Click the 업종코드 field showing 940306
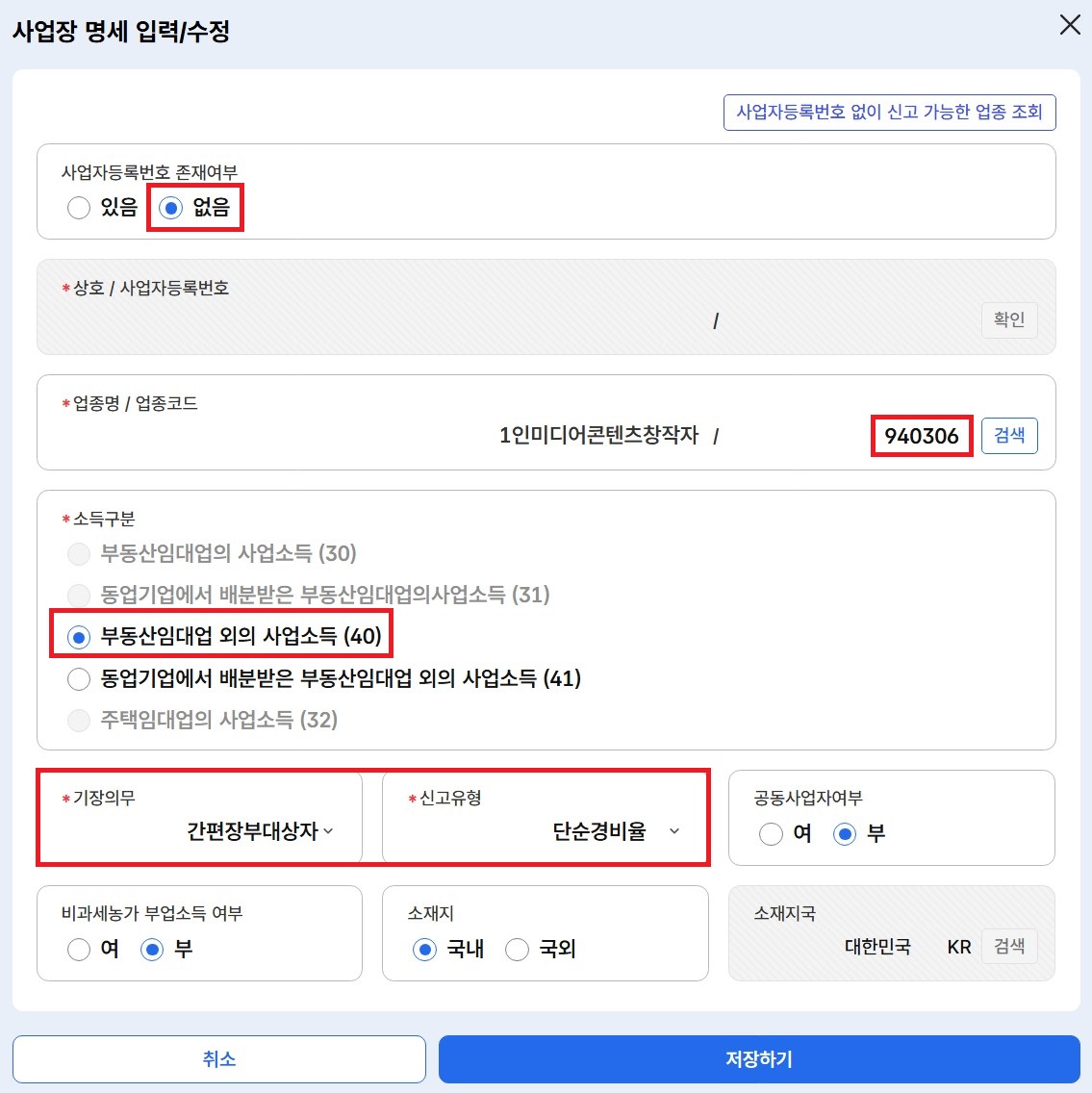Image resolution: width=1092 pixels, height=1093 pixels. (922, 437)
